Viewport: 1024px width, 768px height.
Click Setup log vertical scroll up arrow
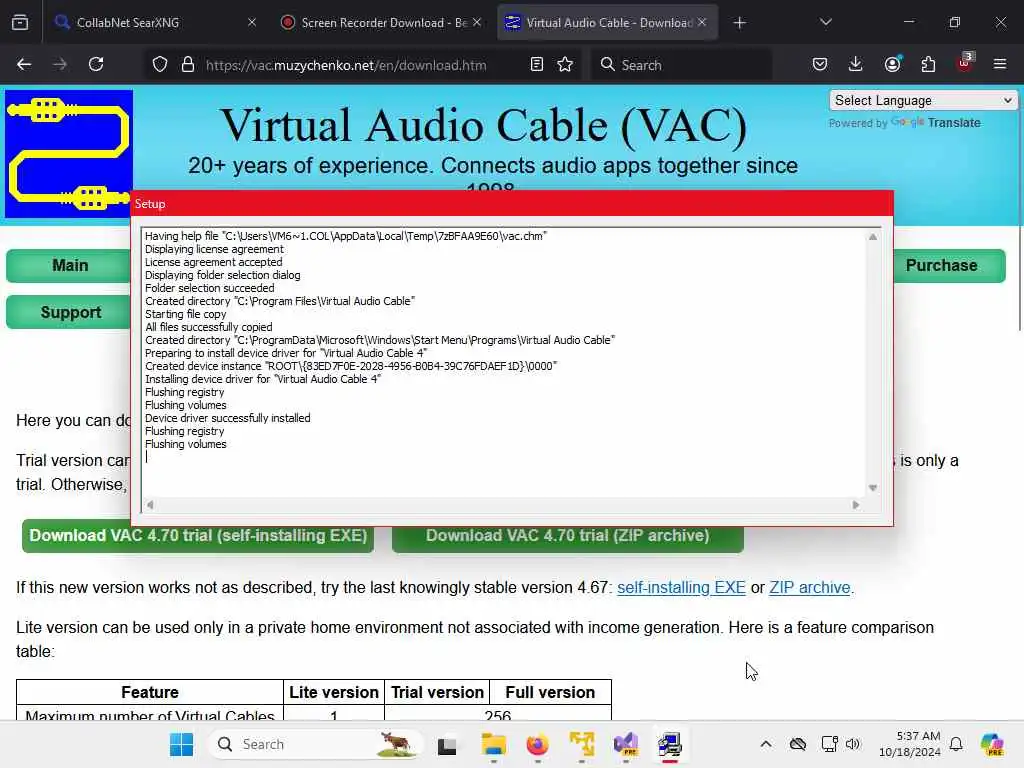click(x=872, y=237)
